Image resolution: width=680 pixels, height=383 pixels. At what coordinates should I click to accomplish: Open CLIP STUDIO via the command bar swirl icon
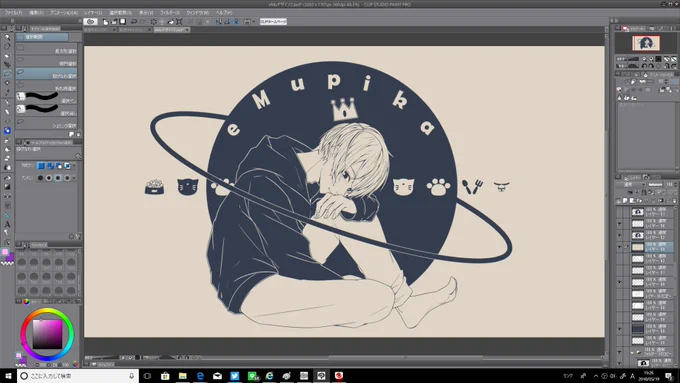coord(91,21)
